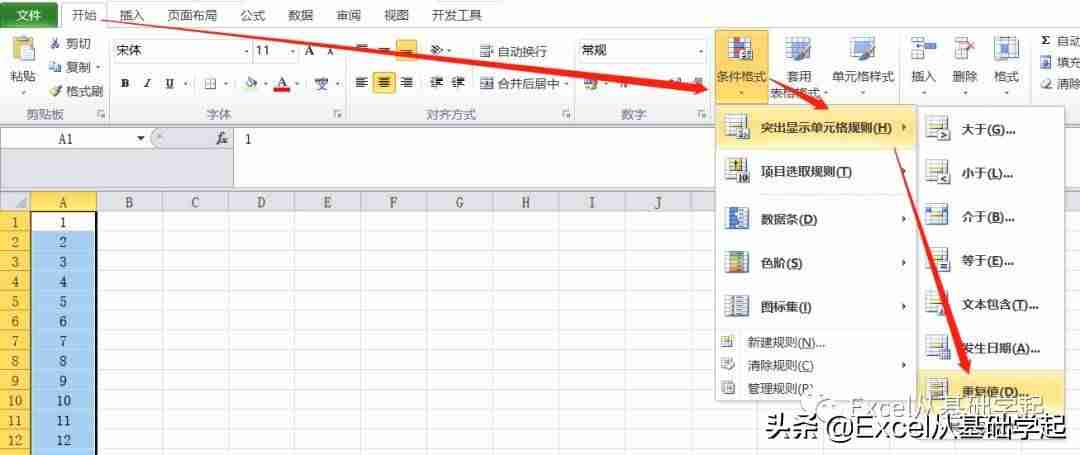Choose the 文本包含 text contains rule

click(x=991, y=305)
